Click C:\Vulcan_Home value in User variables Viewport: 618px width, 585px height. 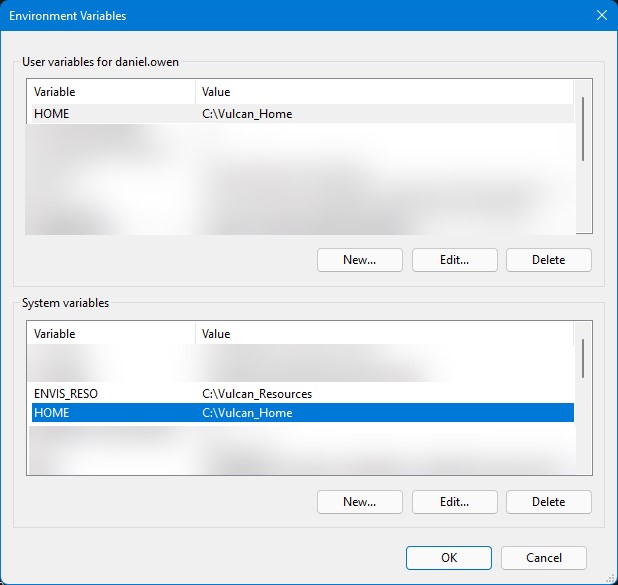(247, 114)
